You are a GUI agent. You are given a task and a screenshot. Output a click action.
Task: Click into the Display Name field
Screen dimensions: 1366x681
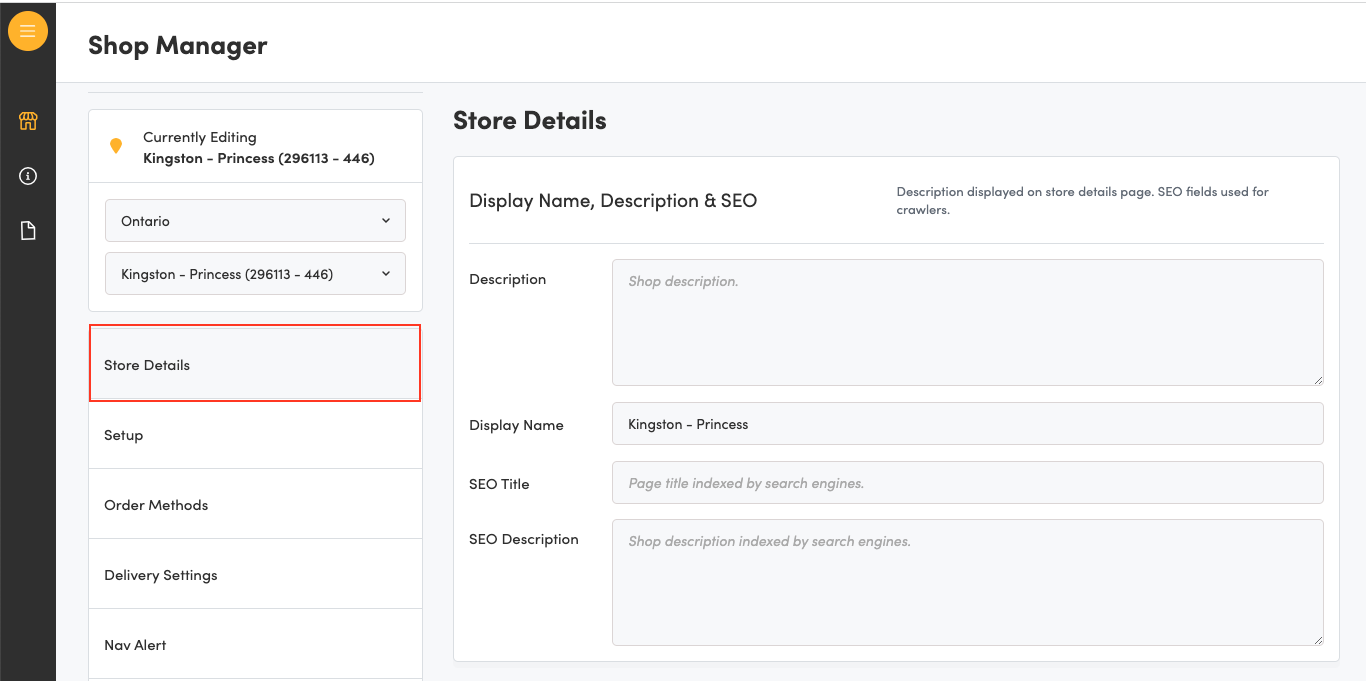(x=967, y=424)
